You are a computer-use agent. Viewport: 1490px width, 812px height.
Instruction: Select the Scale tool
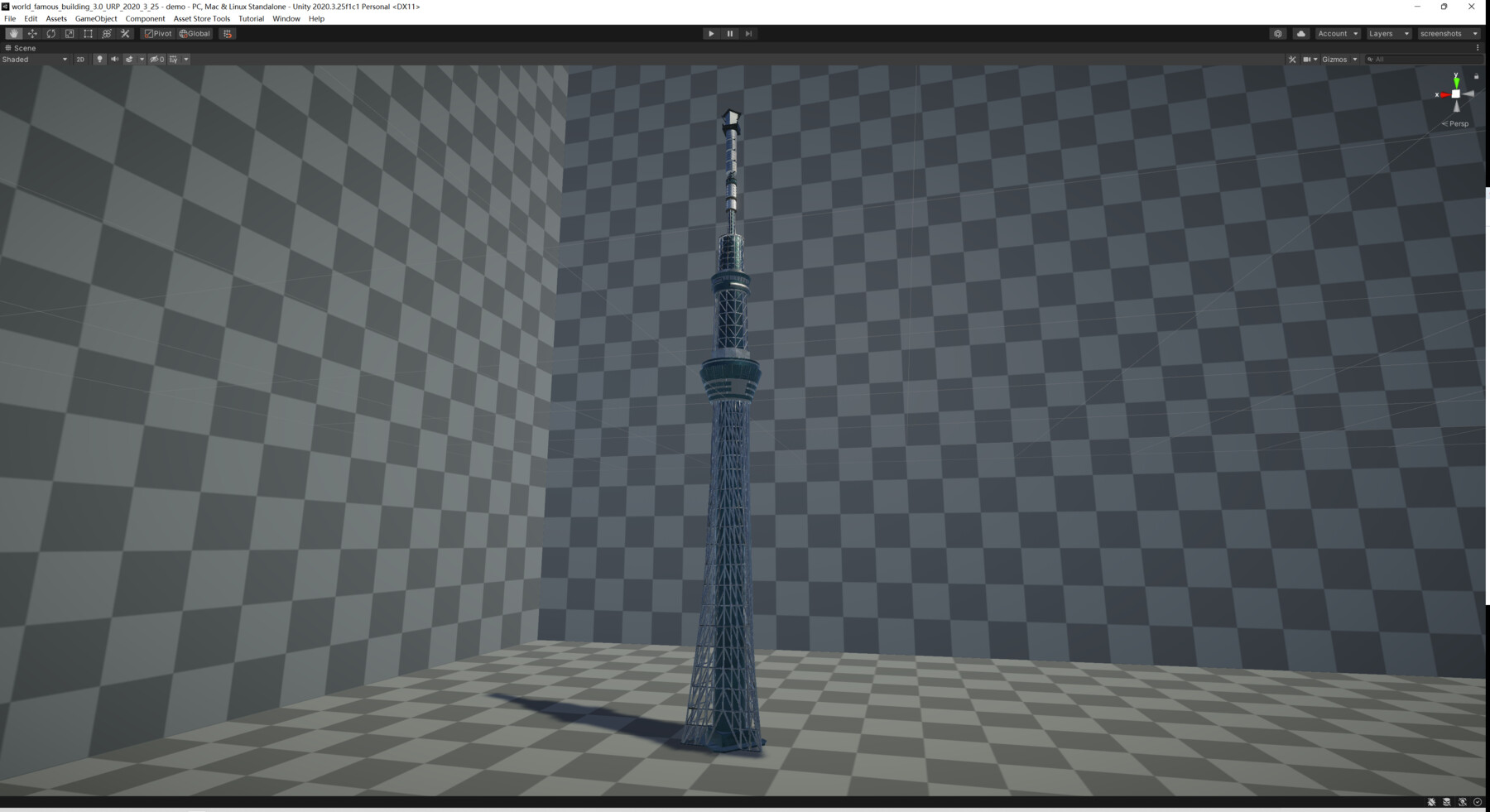(x=69, y=33)
